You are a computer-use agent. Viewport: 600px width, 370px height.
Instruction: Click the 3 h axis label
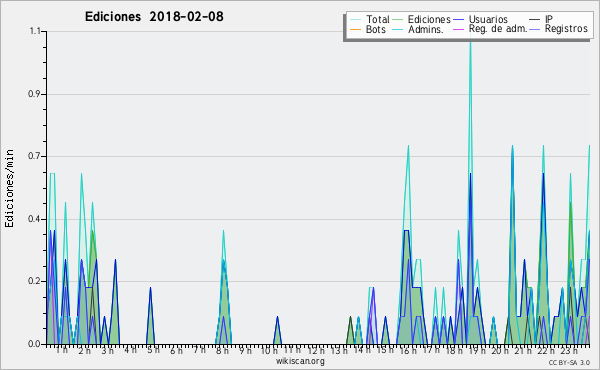[108, 350]
